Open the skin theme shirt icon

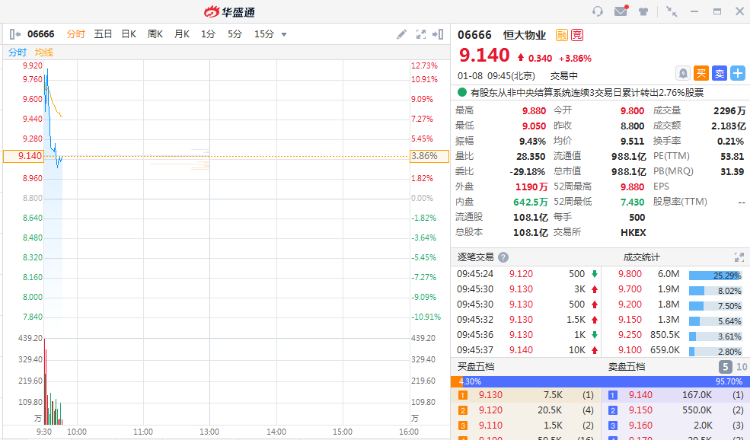point(645,11)
